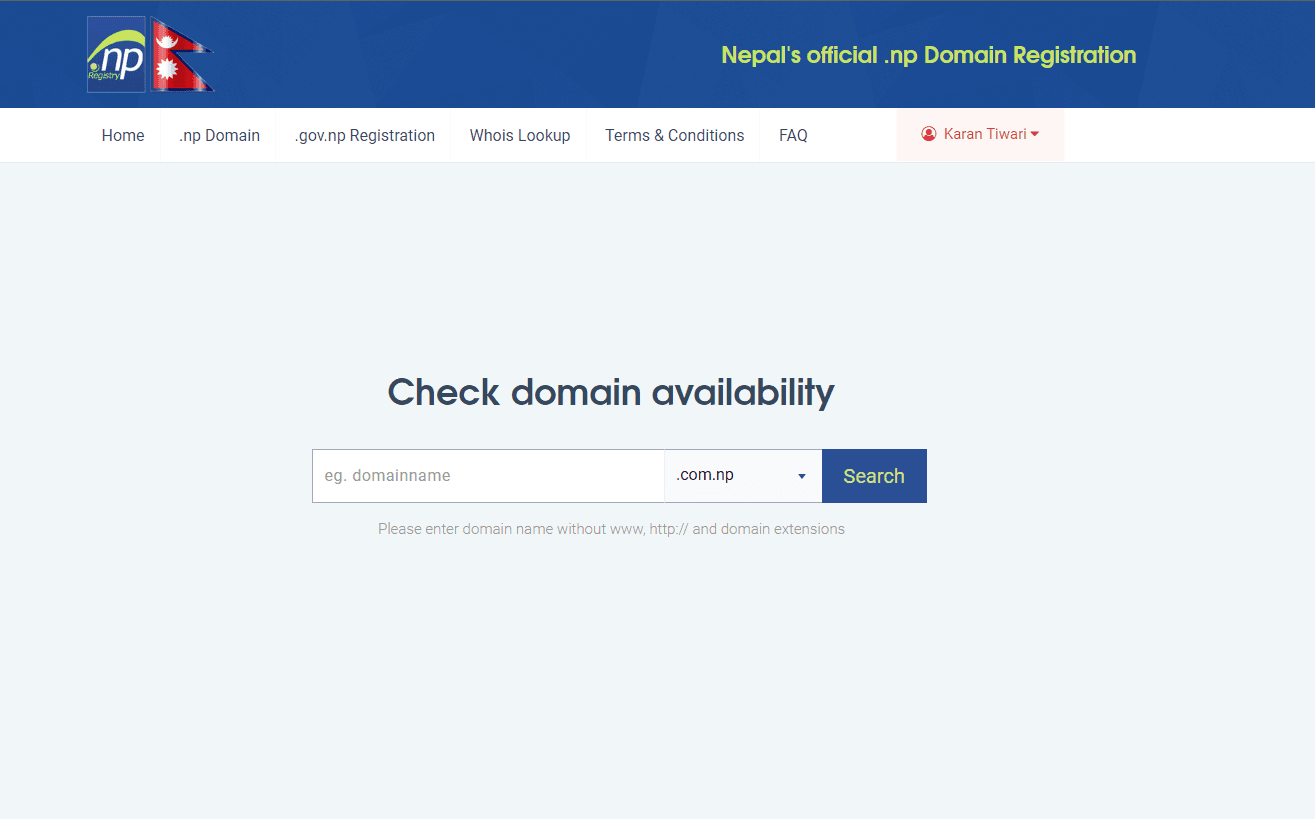Click the extension selector's arrow
Viewport: 1315px width, 819px height.
[801, 477]
